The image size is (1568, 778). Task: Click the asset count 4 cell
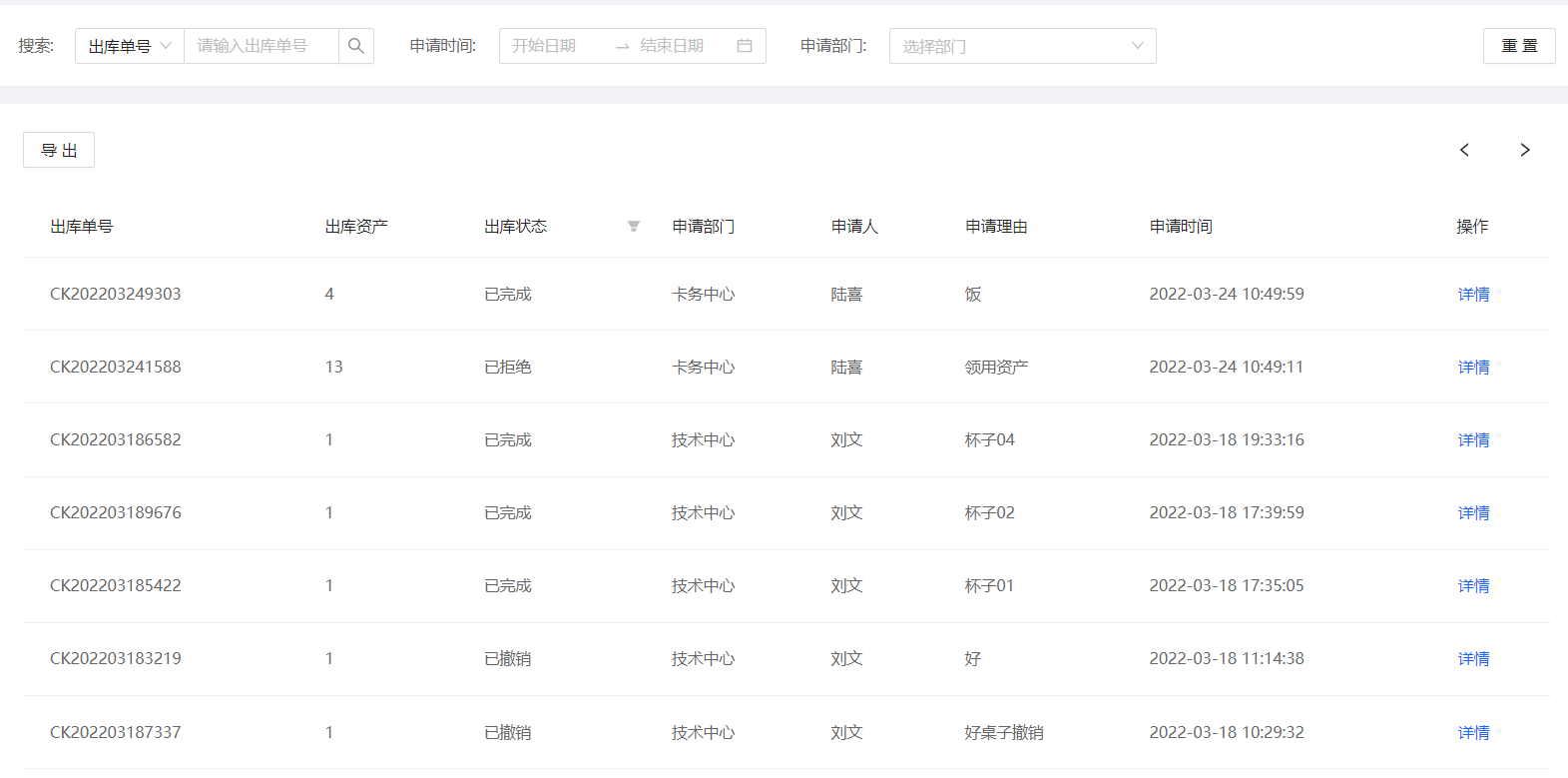click(329, 294)
